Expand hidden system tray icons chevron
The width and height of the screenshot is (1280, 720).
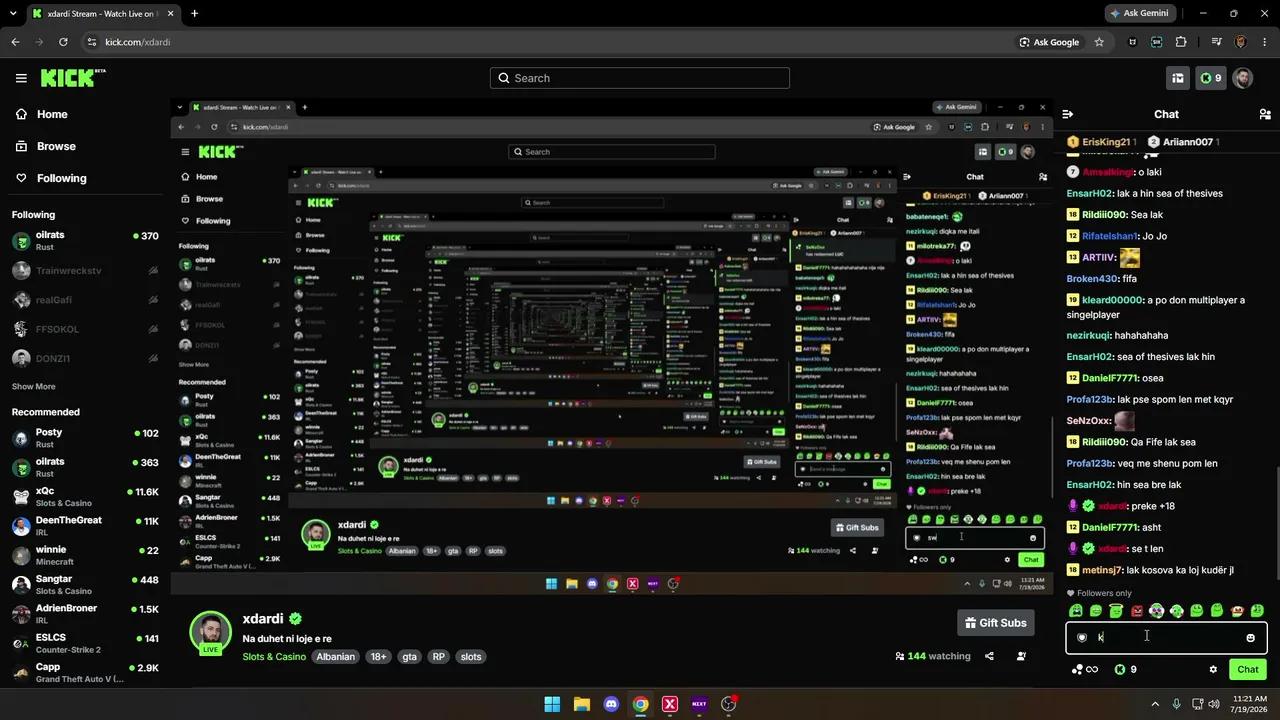coord(1155,704)
